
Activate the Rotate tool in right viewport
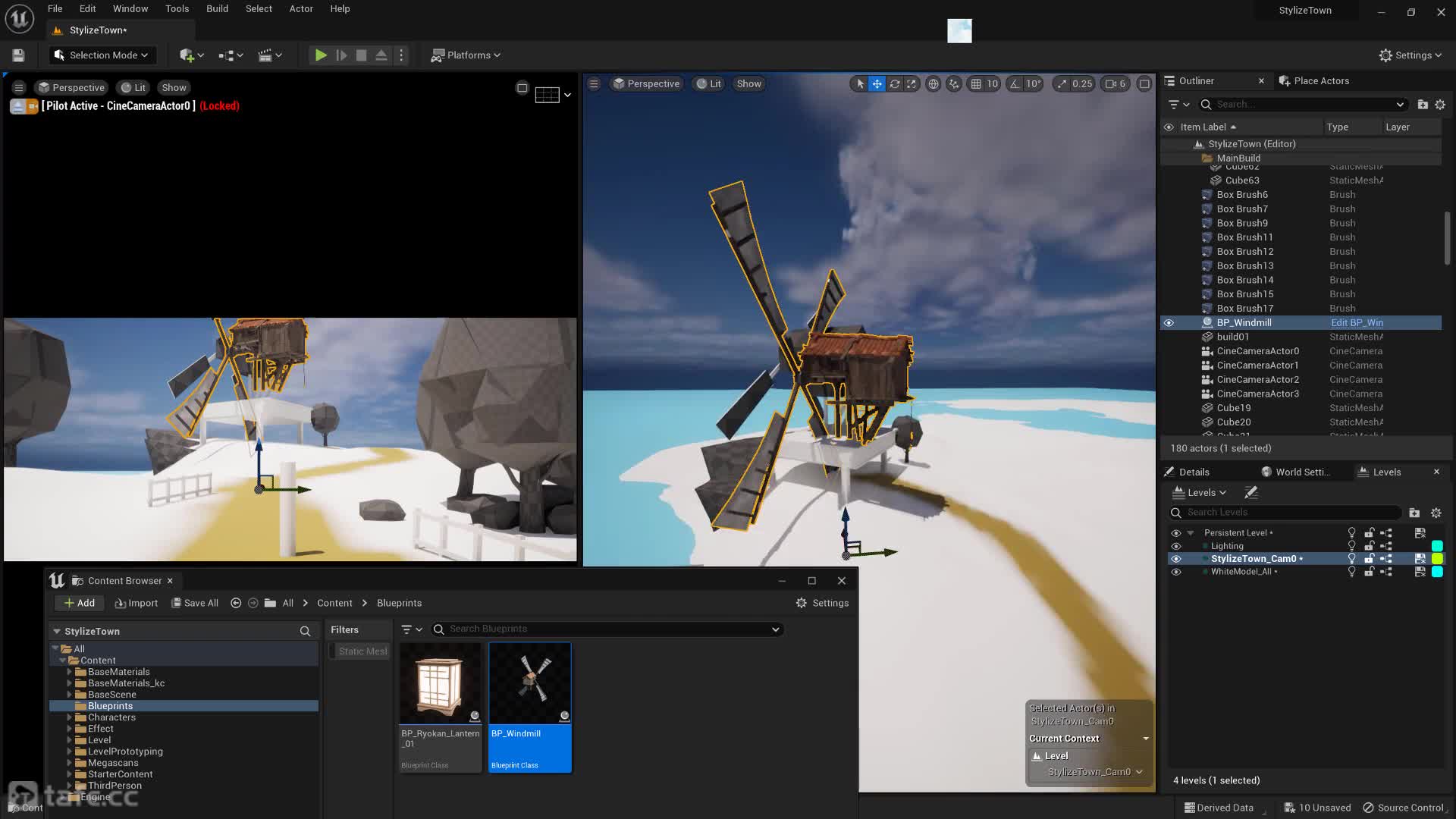[895, 84]
